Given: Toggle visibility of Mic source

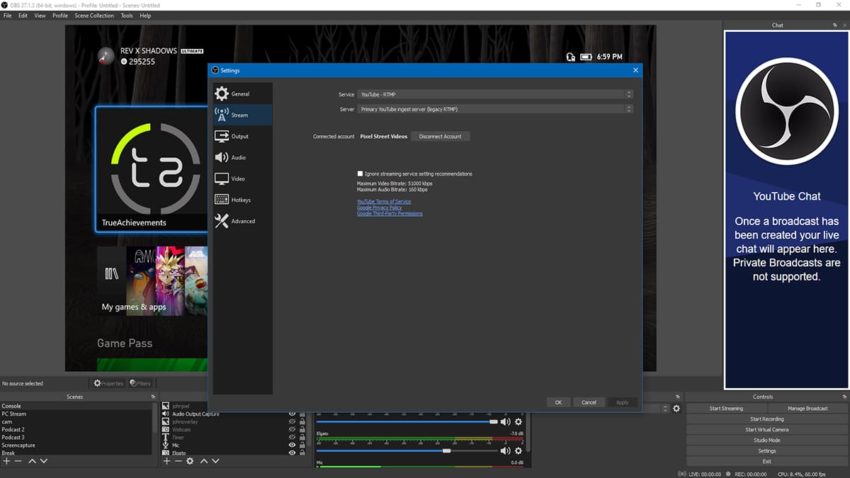Looking at the screenshot, I should [x=292, y=445].
